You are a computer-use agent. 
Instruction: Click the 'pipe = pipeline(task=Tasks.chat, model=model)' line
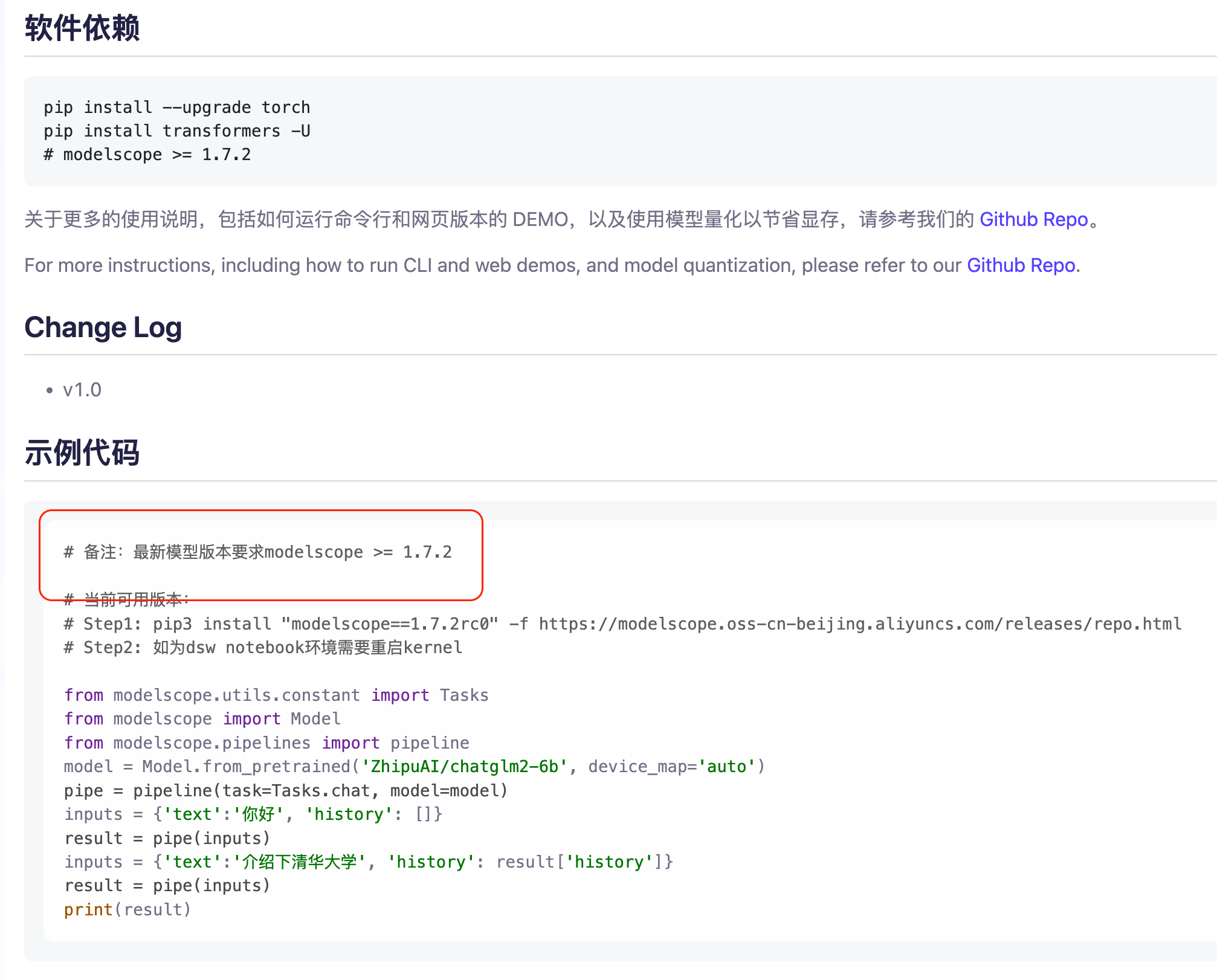(286, 791)
